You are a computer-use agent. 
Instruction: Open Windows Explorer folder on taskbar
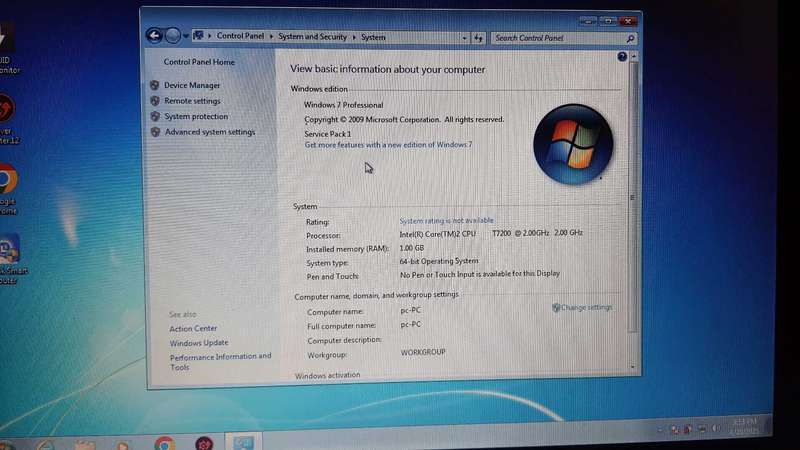tap(85, 445)
